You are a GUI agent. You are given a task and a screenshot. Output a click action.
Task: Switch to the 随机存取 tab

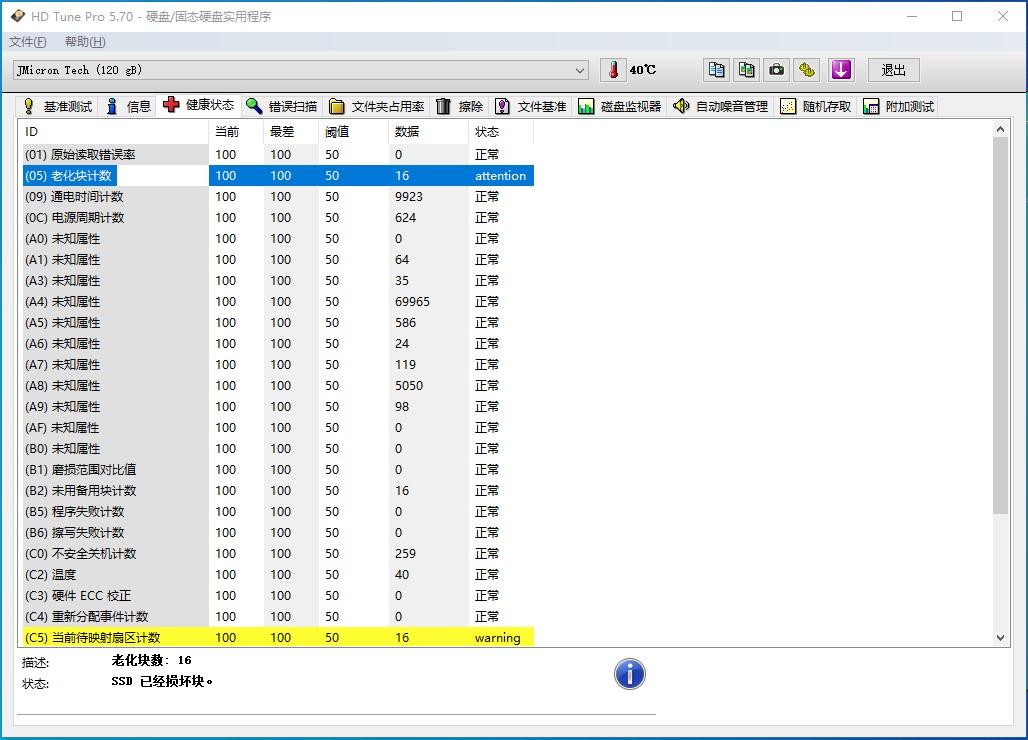(816, 106)
